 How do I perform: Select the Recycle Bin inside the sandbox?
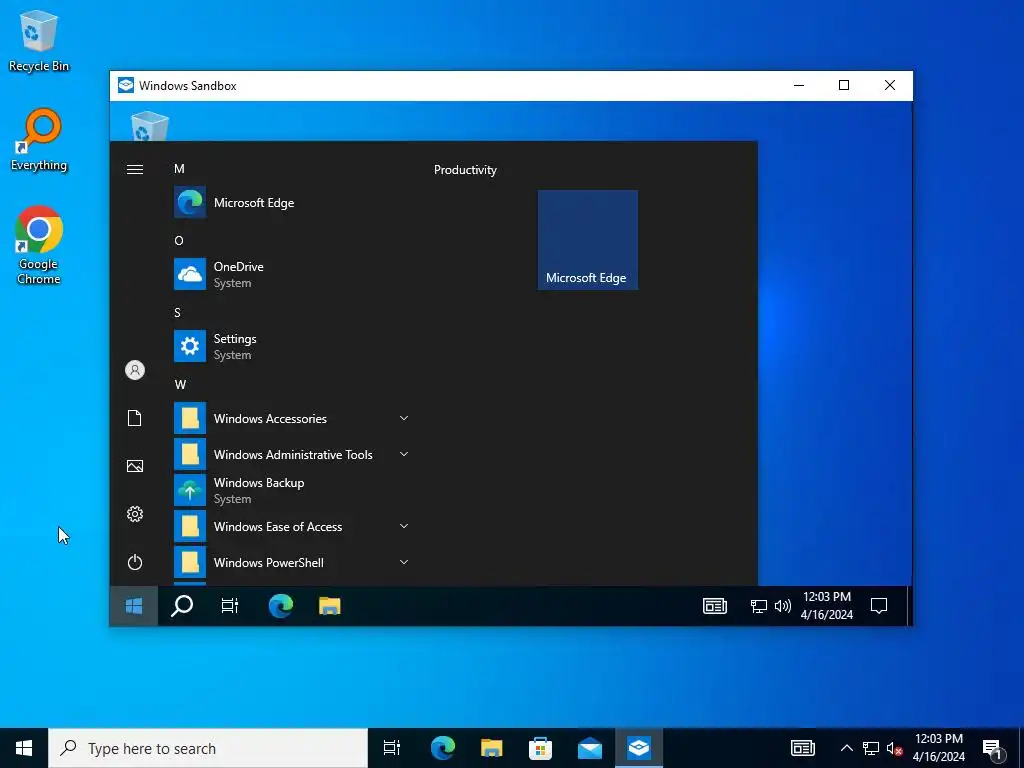click(150, 125)
